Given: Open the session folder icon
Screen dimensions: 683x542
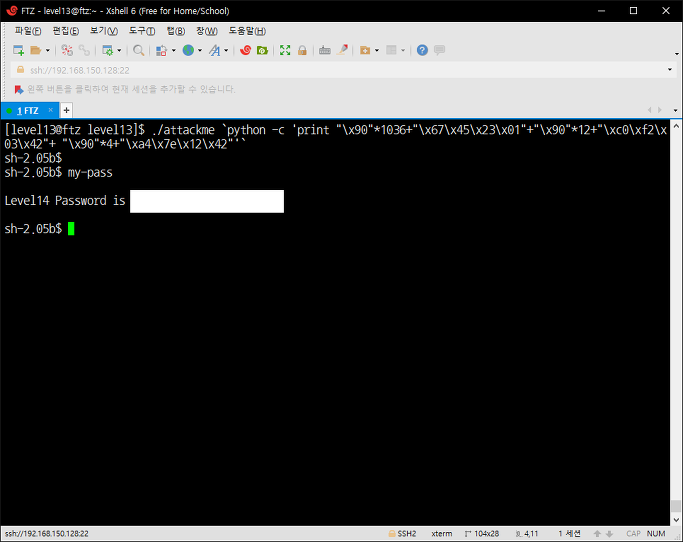Looking at the screenshot, I should tap(36, 51).
